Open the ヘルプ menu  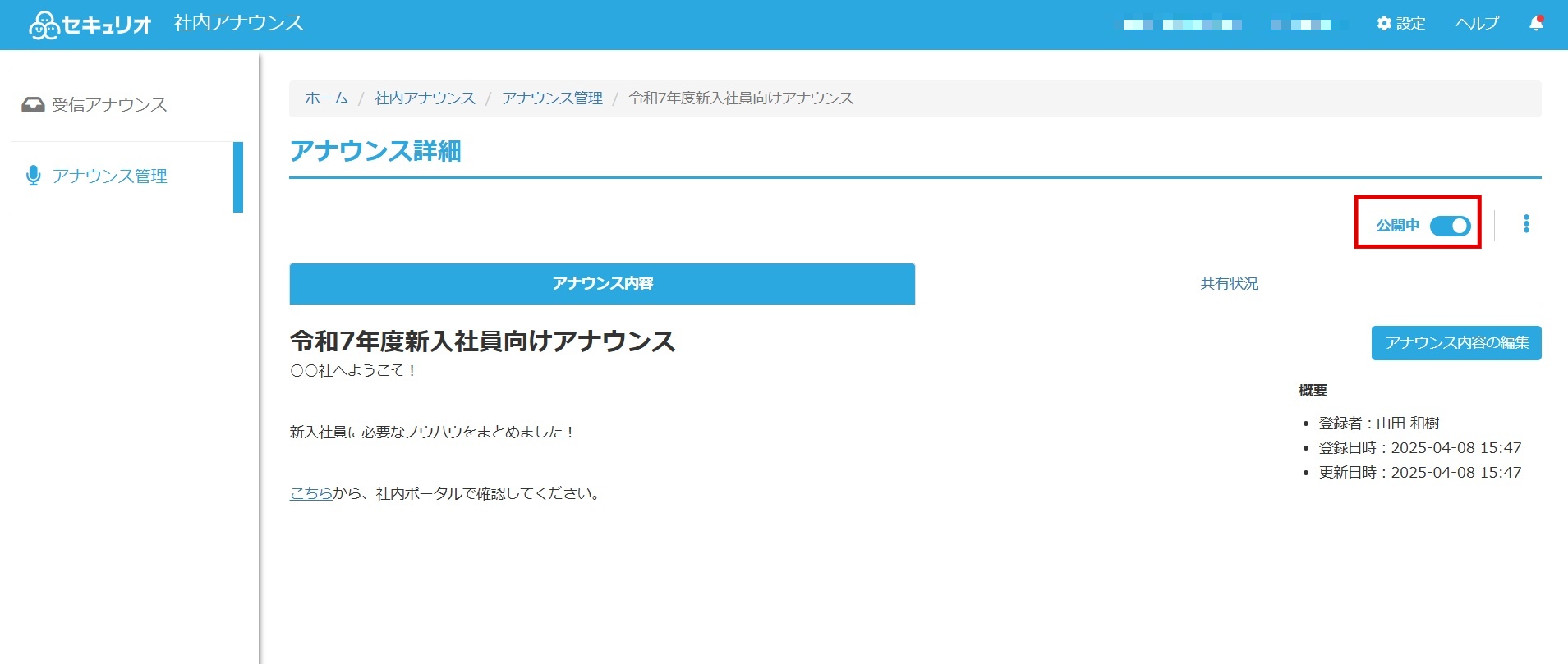tap(1477, 24)
